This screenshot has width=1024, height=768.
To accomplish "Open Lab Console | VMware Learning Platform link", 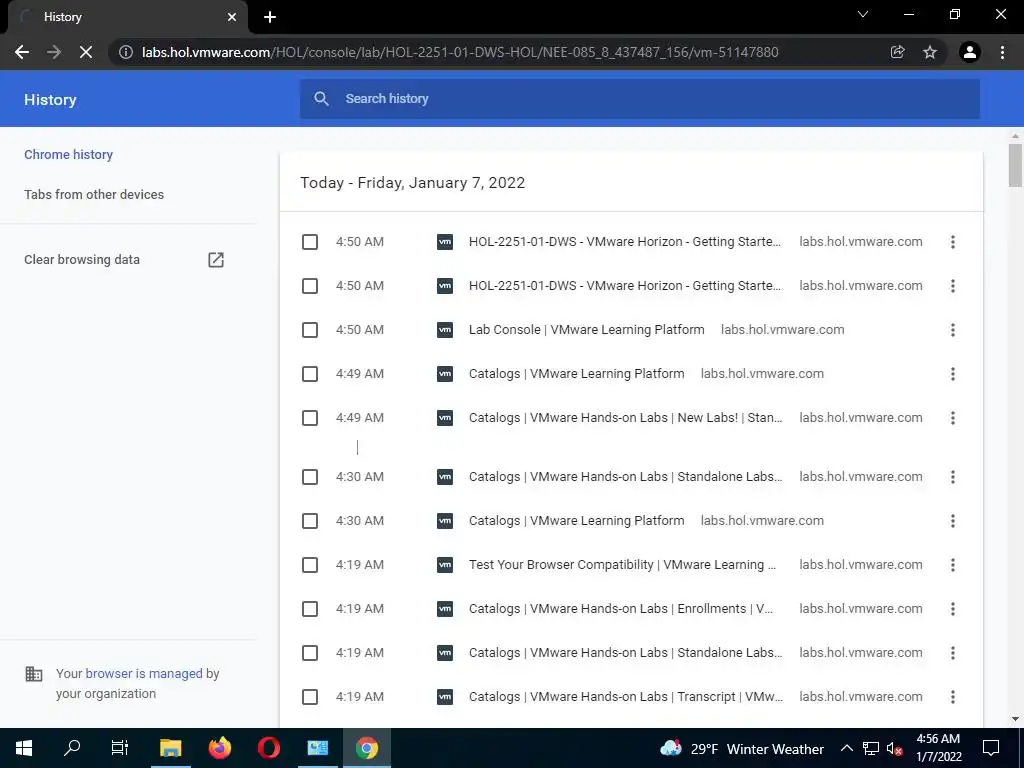I will click(x=586, y=330).
